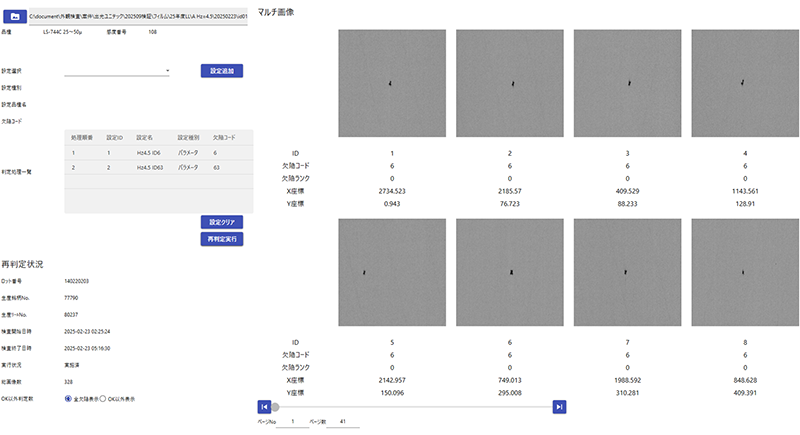800x435 pixels.
Task: Click the マルチ画像 heading
Action: click(276, 12)
